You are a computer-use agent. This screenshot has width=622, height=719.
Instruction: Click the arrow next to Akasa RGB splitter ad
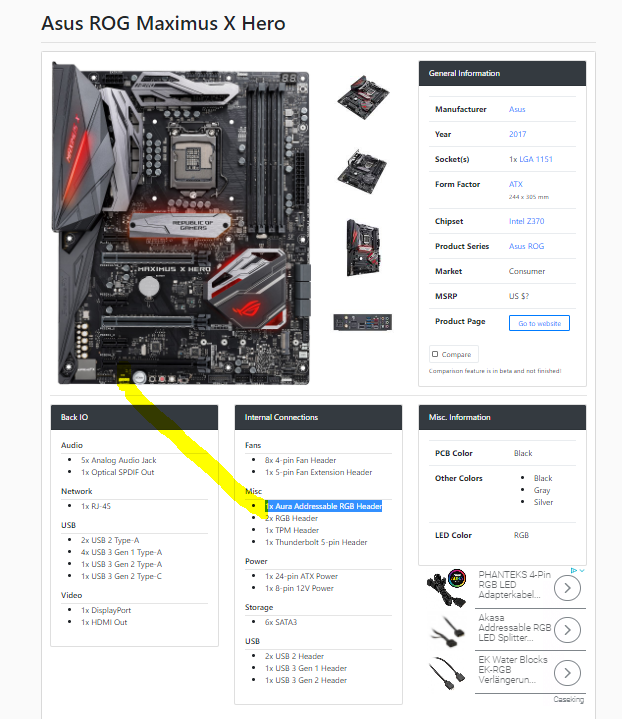coord(567,630)
